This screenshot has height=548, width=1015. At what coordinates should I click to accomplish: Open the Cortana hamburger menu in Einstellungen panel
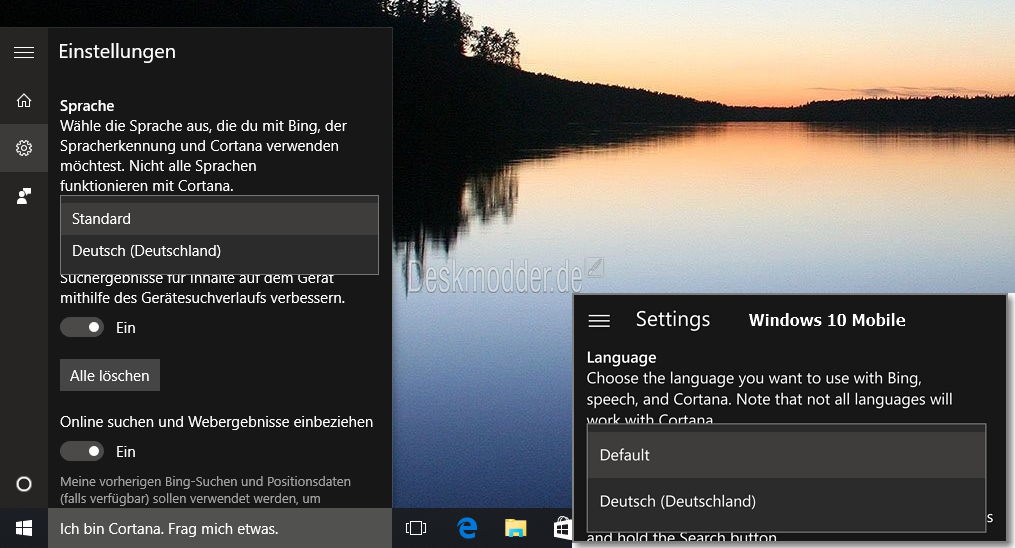click(24, 52)
